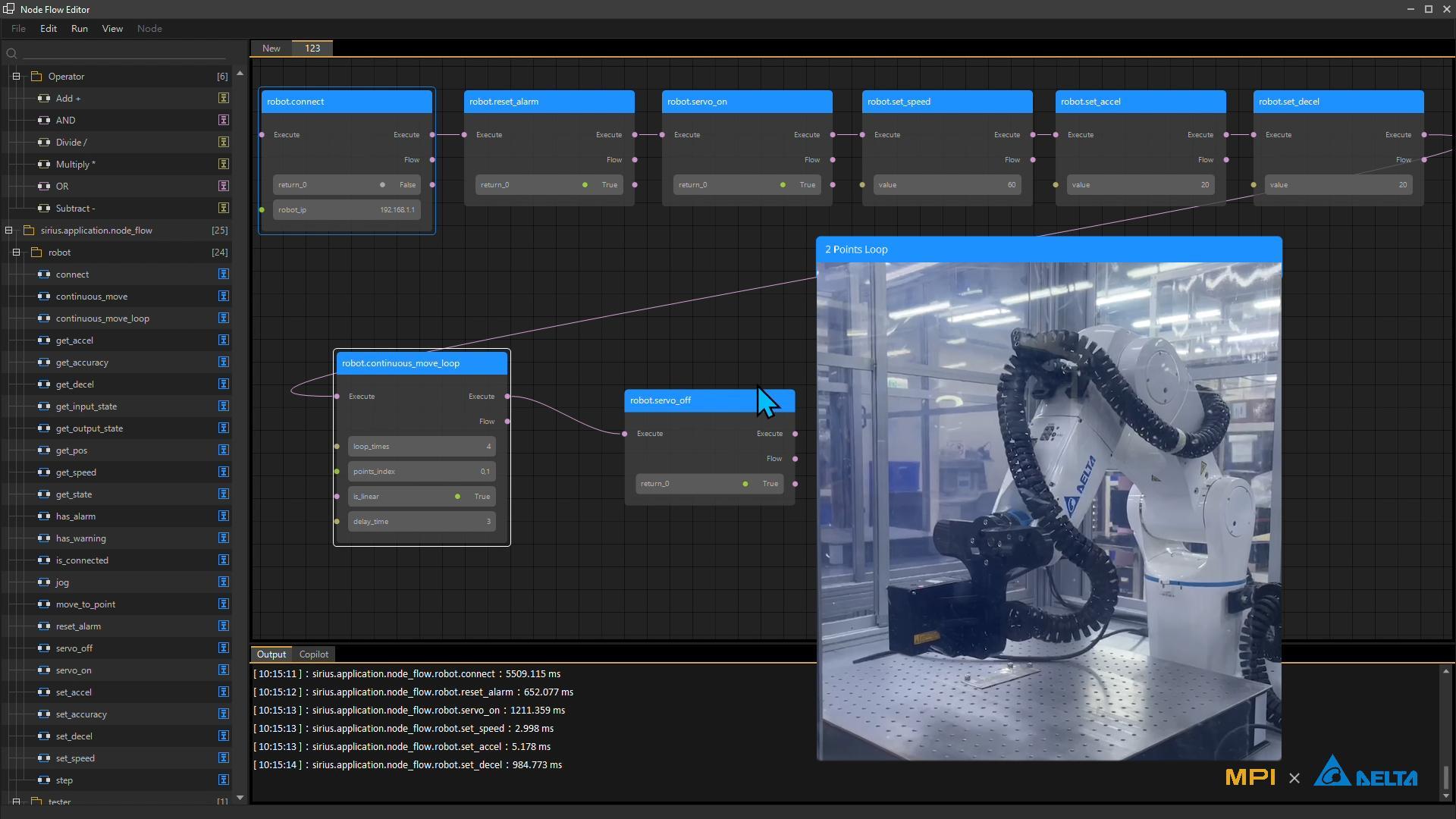Switch to the 123 tab

coord(312,49)
